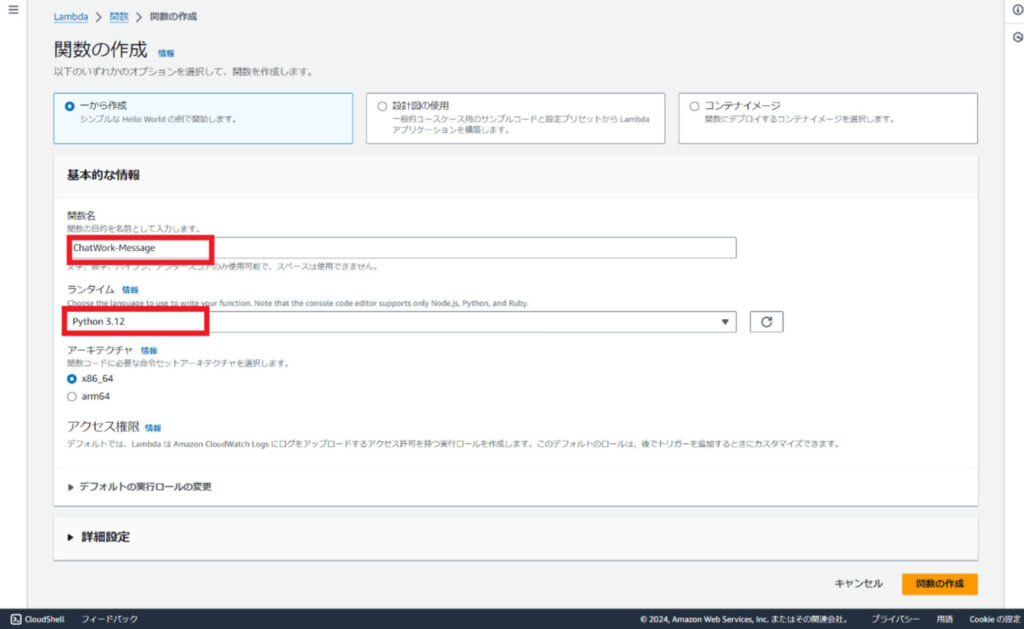The width and height of the screenshot is (1024, 629).
Task: Refresh the runtime version list
Action: pyautogui.click(x=765, y=321)
